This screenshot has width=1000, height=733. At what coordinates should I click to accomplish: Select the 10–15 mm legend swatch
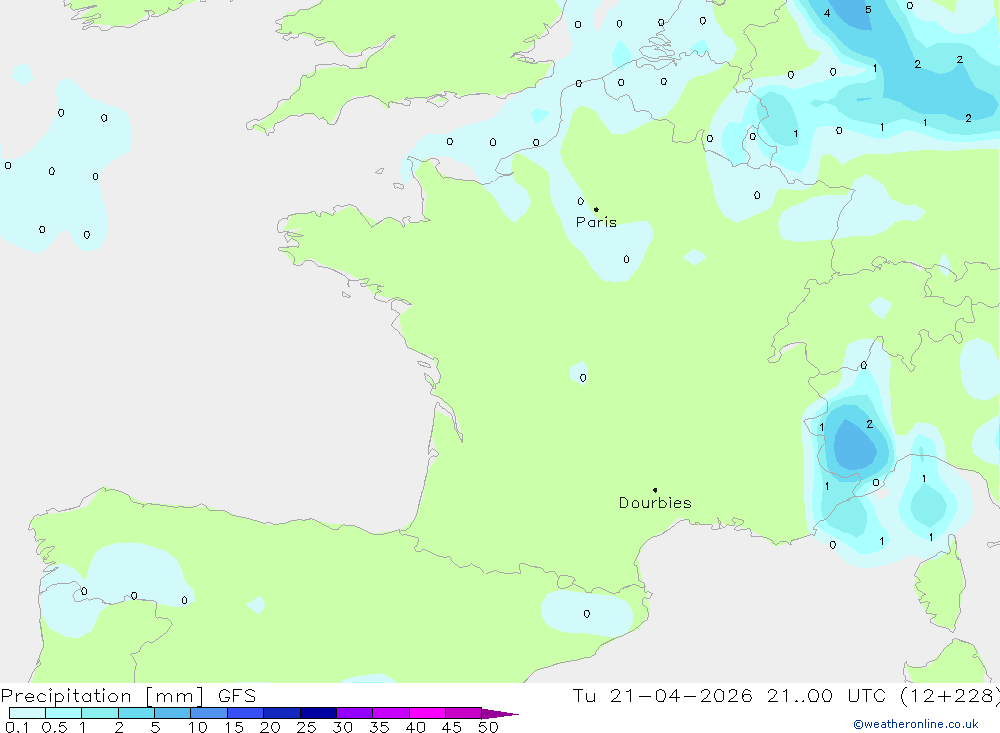coord(209,713)
